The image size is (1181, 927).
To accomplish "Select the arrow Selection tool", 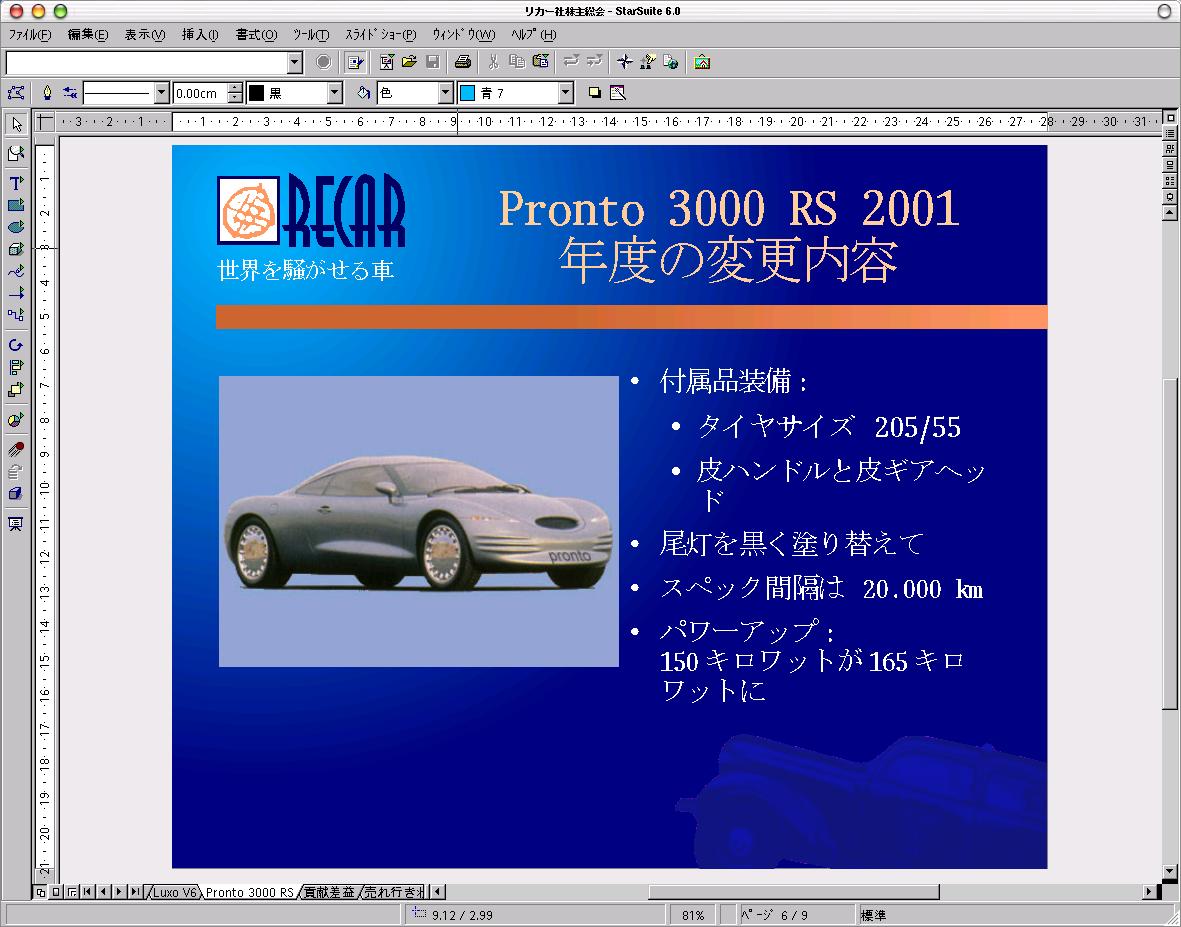I will click(x=16, y=124).
